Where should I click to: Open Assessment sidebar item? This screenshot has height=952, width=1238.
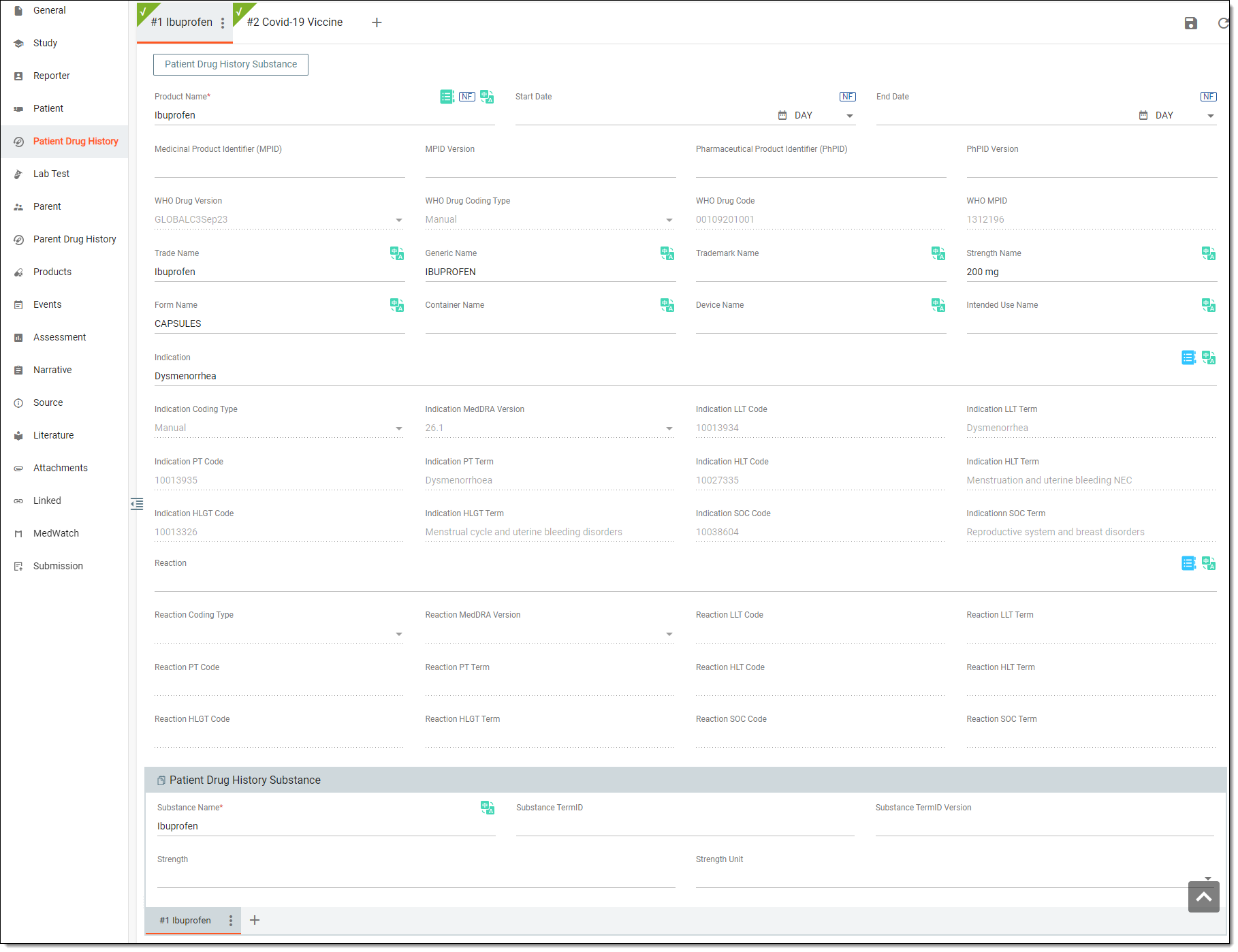(x=59, y=337)
